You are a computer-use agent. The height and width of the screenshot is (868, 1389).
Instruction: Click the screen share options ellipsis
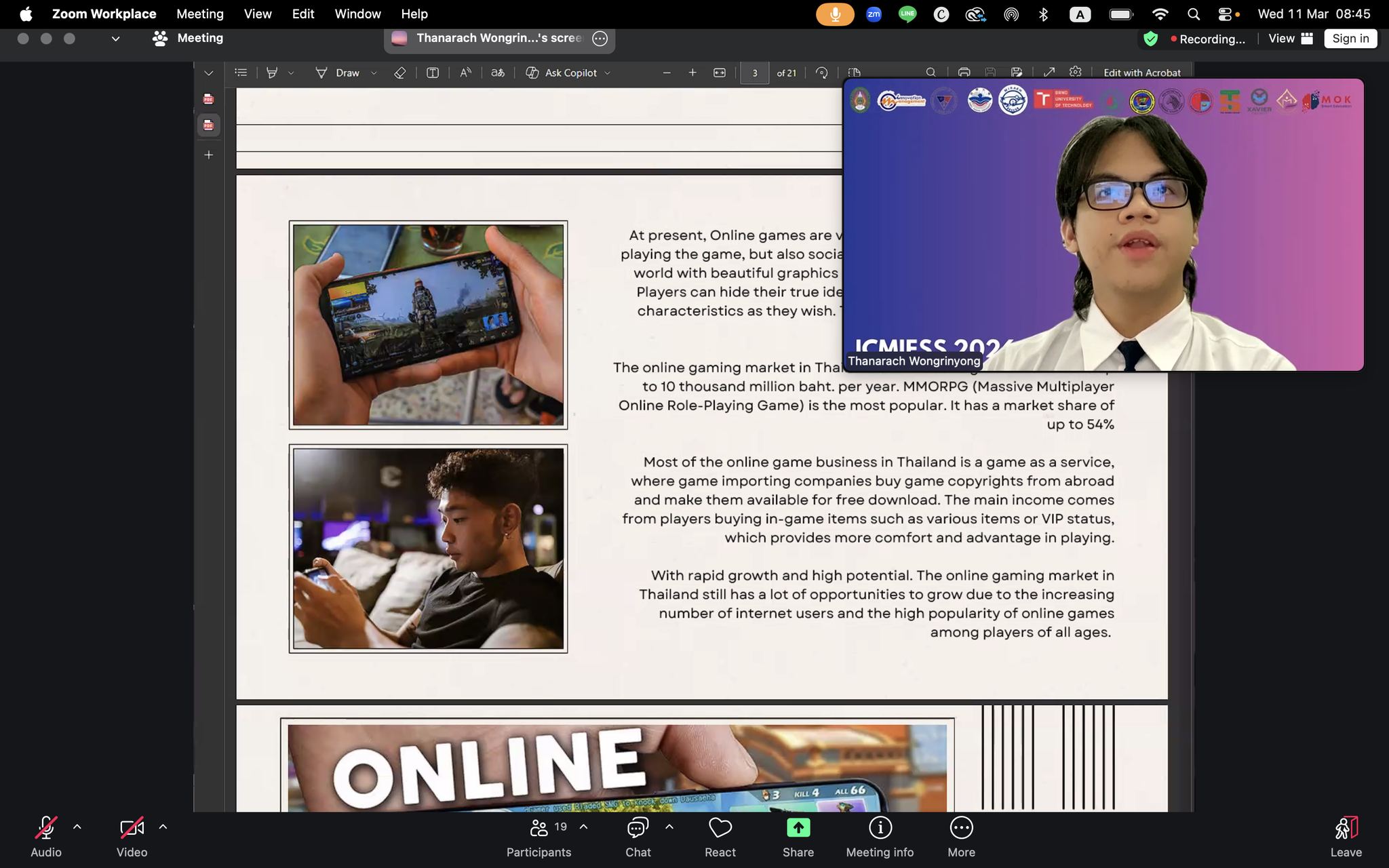(600, 39)
